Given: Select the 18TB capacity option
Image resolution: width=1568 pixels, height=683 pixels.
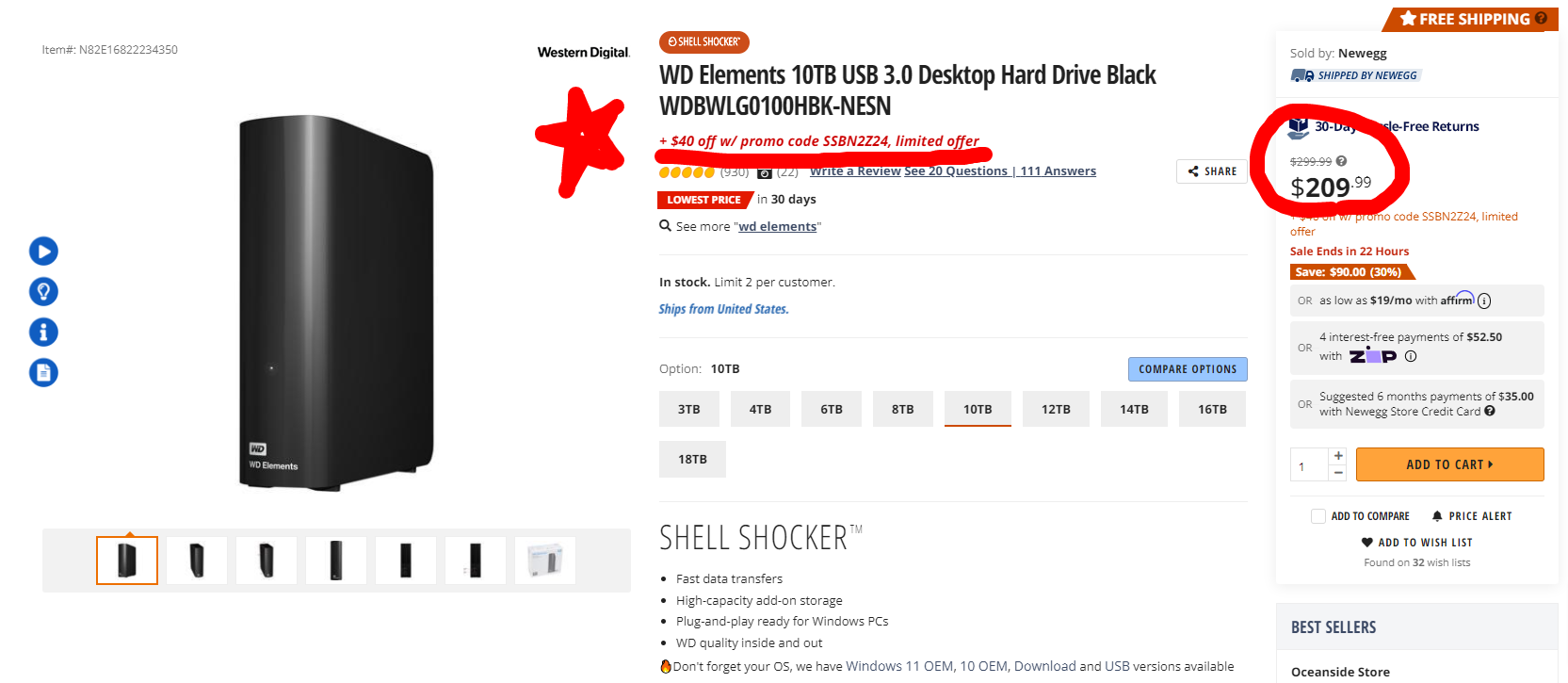Looking at the screenshot, I should [x=692, y=459].
